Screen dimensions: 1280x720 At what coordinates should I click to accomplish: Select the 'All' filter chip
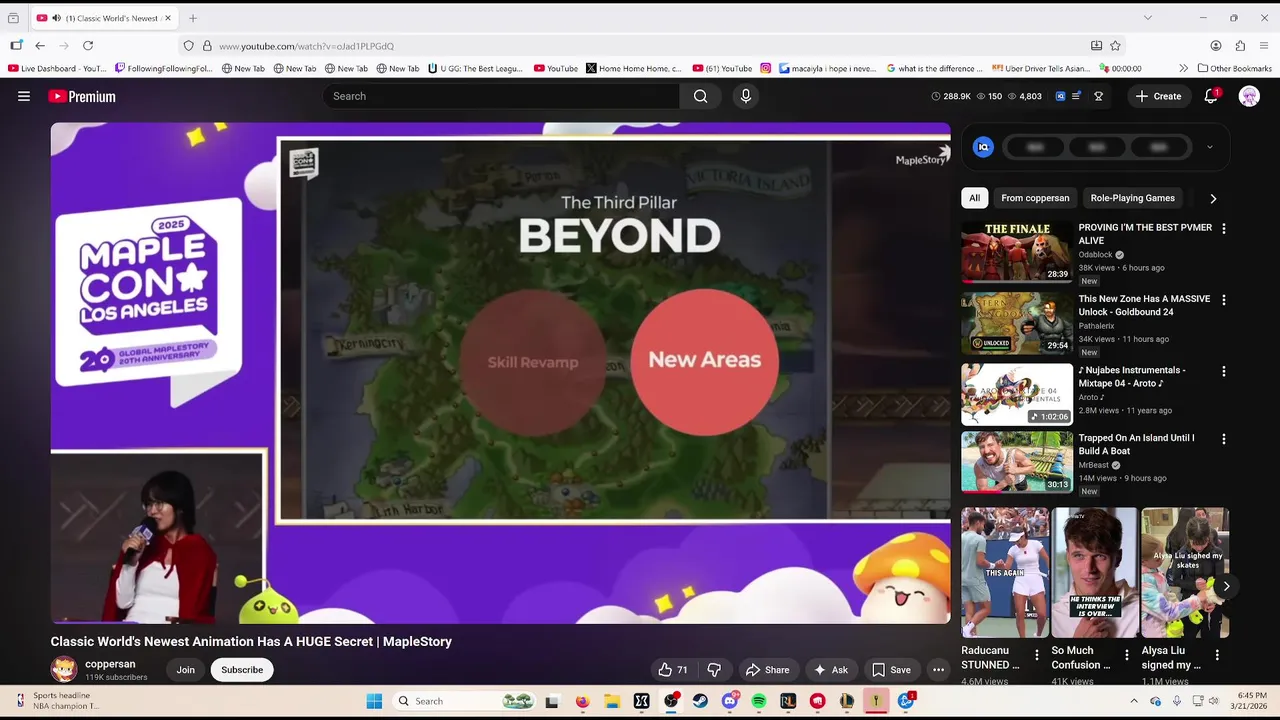click(x=974, y=198)
